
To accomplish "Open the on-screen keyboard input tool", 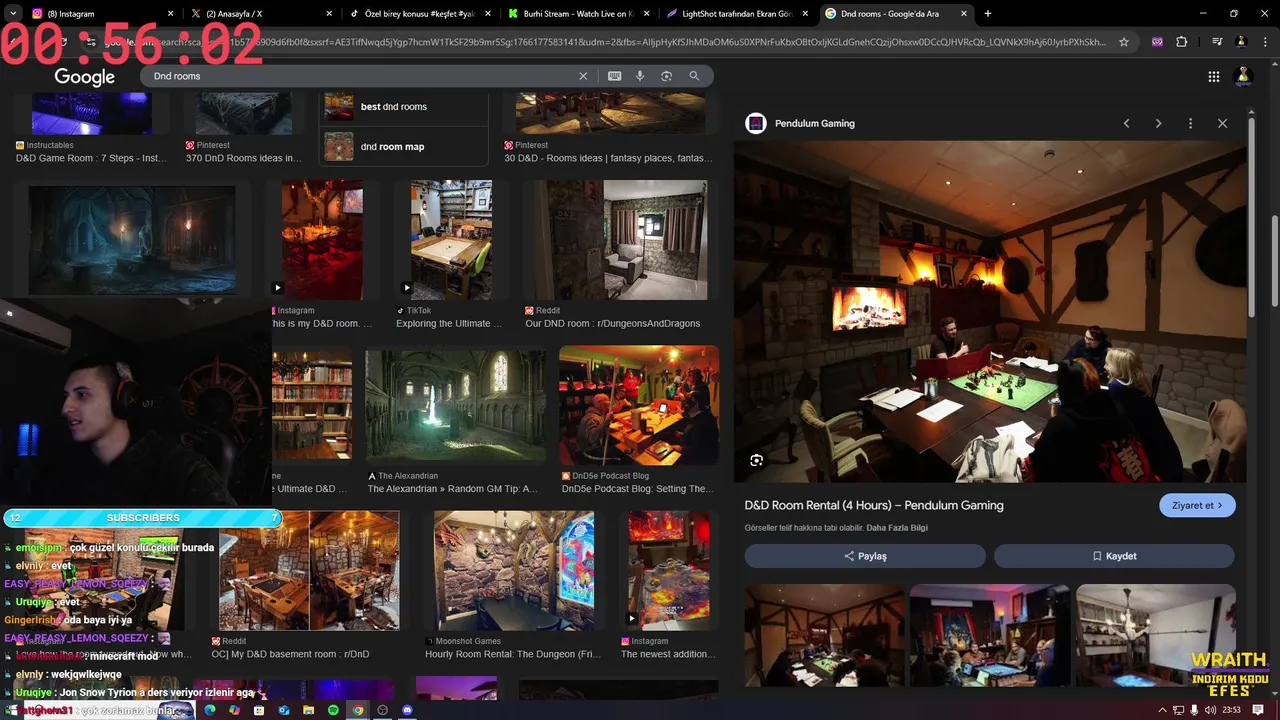I will (614, 76).
